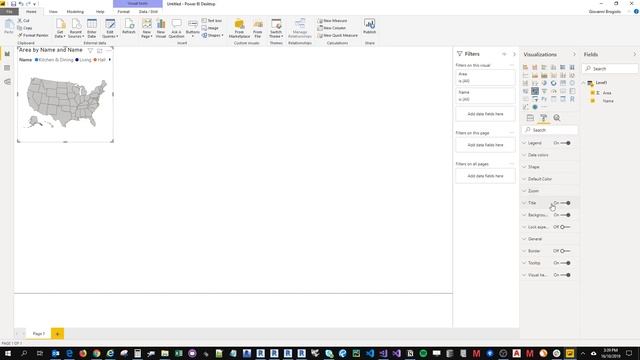Turn on the Lock aspect switch

click(565, 227)
